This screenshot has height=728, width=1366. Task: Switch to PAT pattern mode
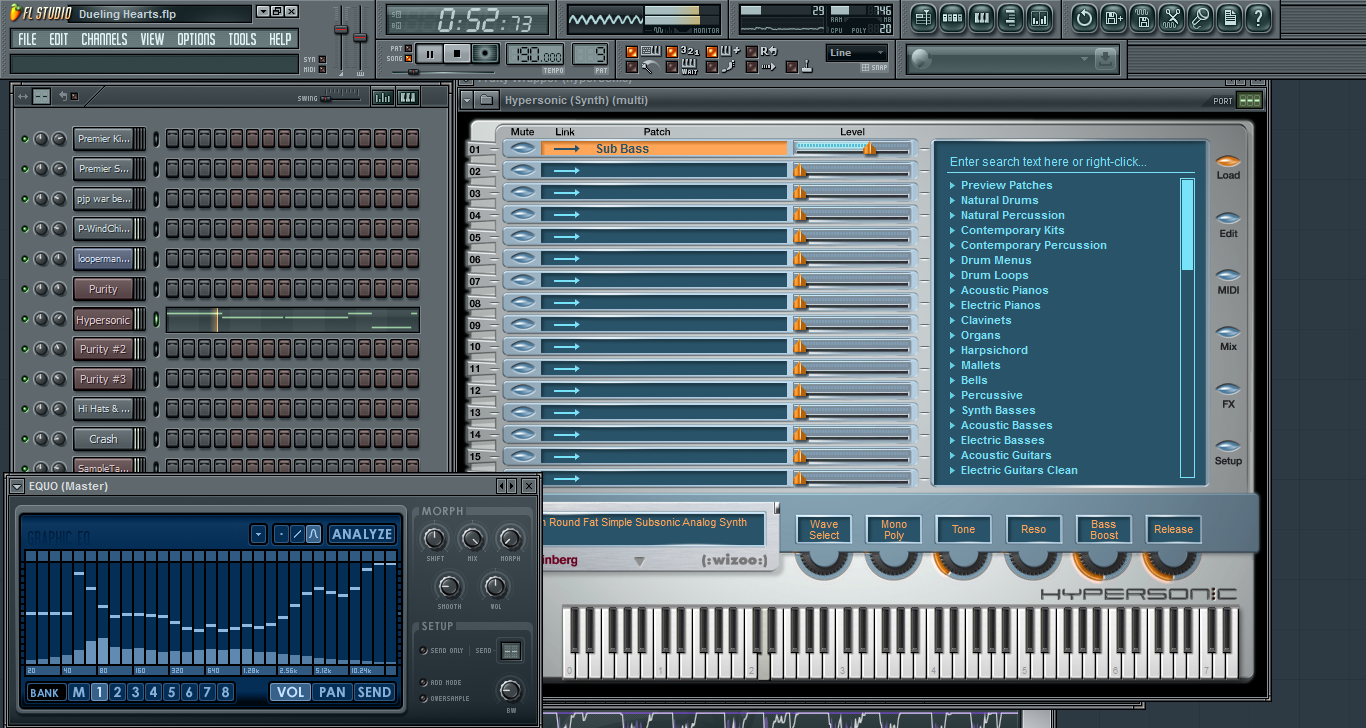point(408,48)
